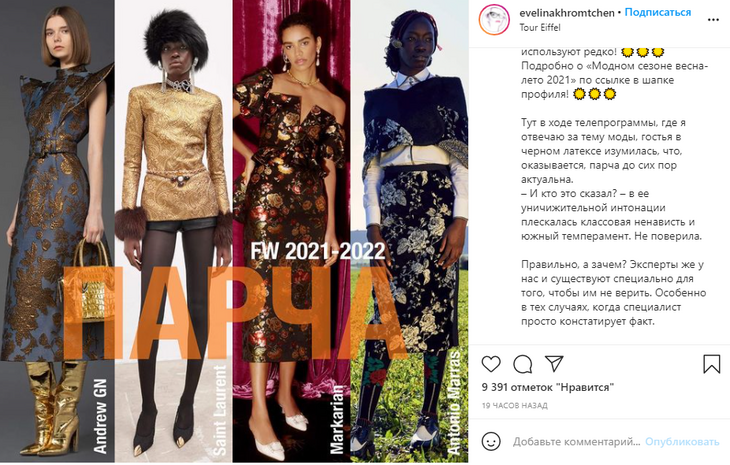Open the three-dot more options menu
This screenshot has height=465, width=730.
tap(713, 20)
